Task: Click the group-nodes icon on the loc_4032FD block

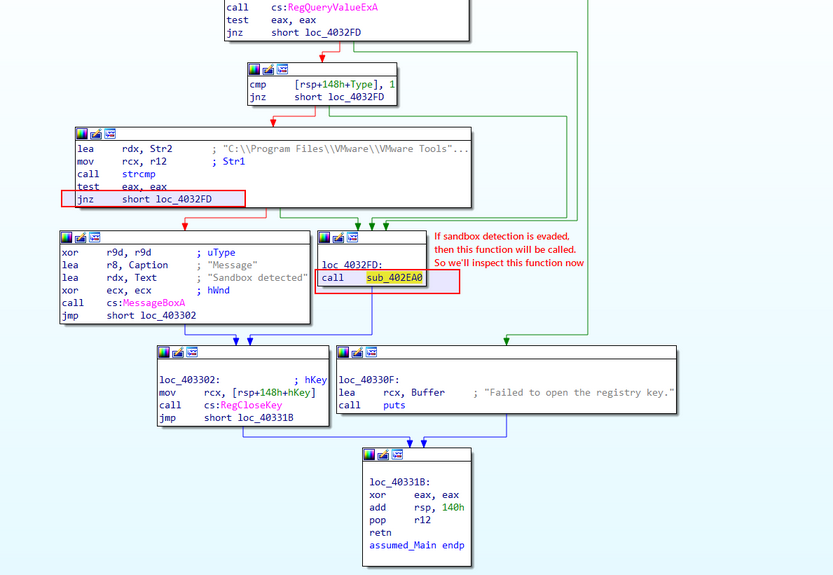Action: coord(352,237)
